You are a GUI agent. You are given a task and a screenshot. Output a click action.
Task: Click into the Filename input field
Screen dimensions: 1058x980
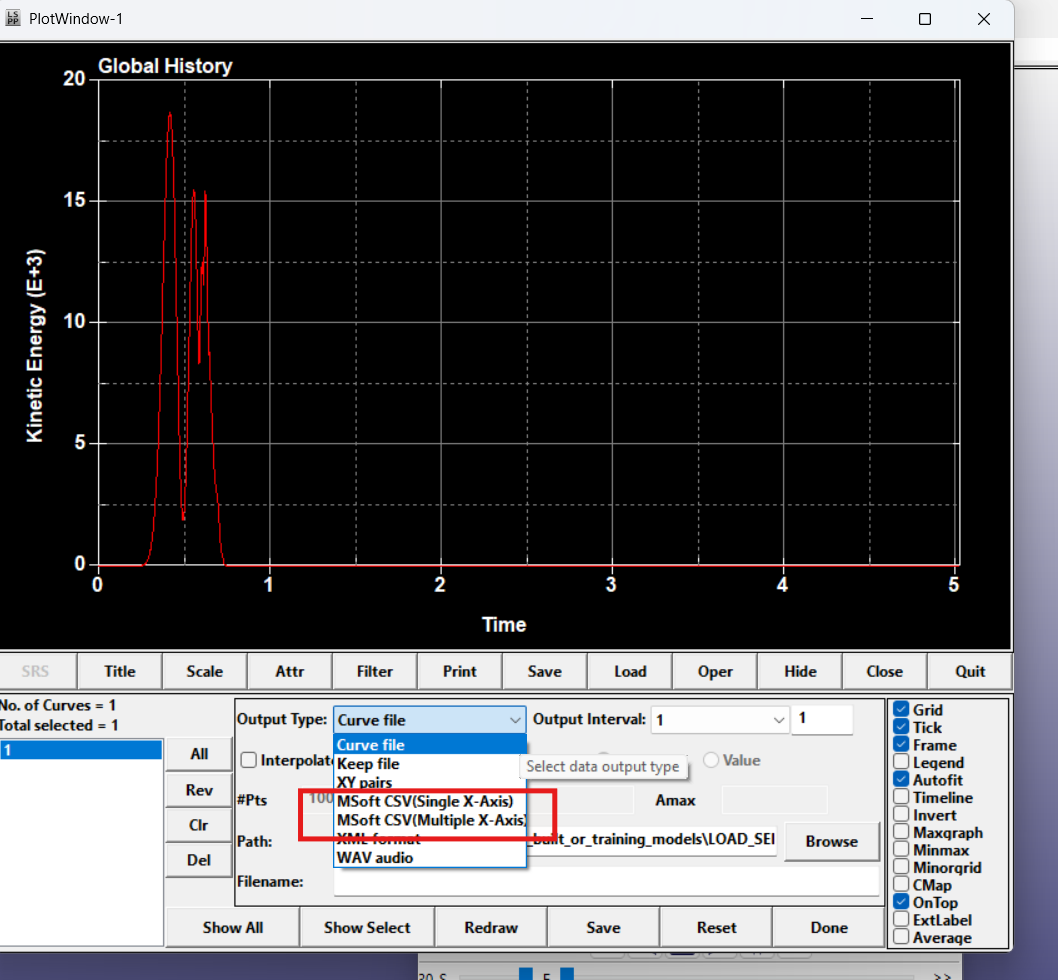click(605, 881)
